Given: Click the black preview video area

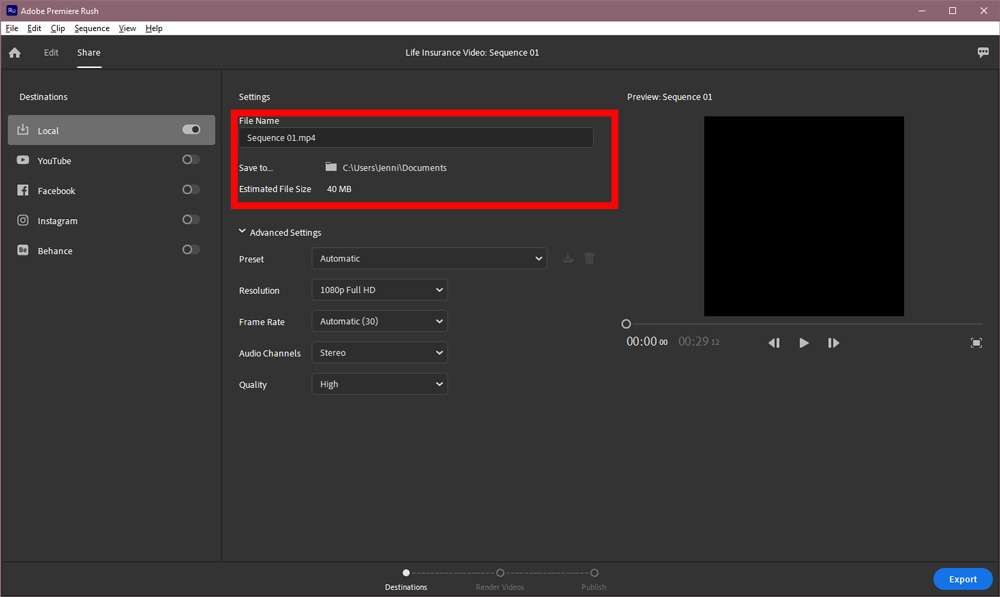Looking at the screenshot, I should click(804, 216).
